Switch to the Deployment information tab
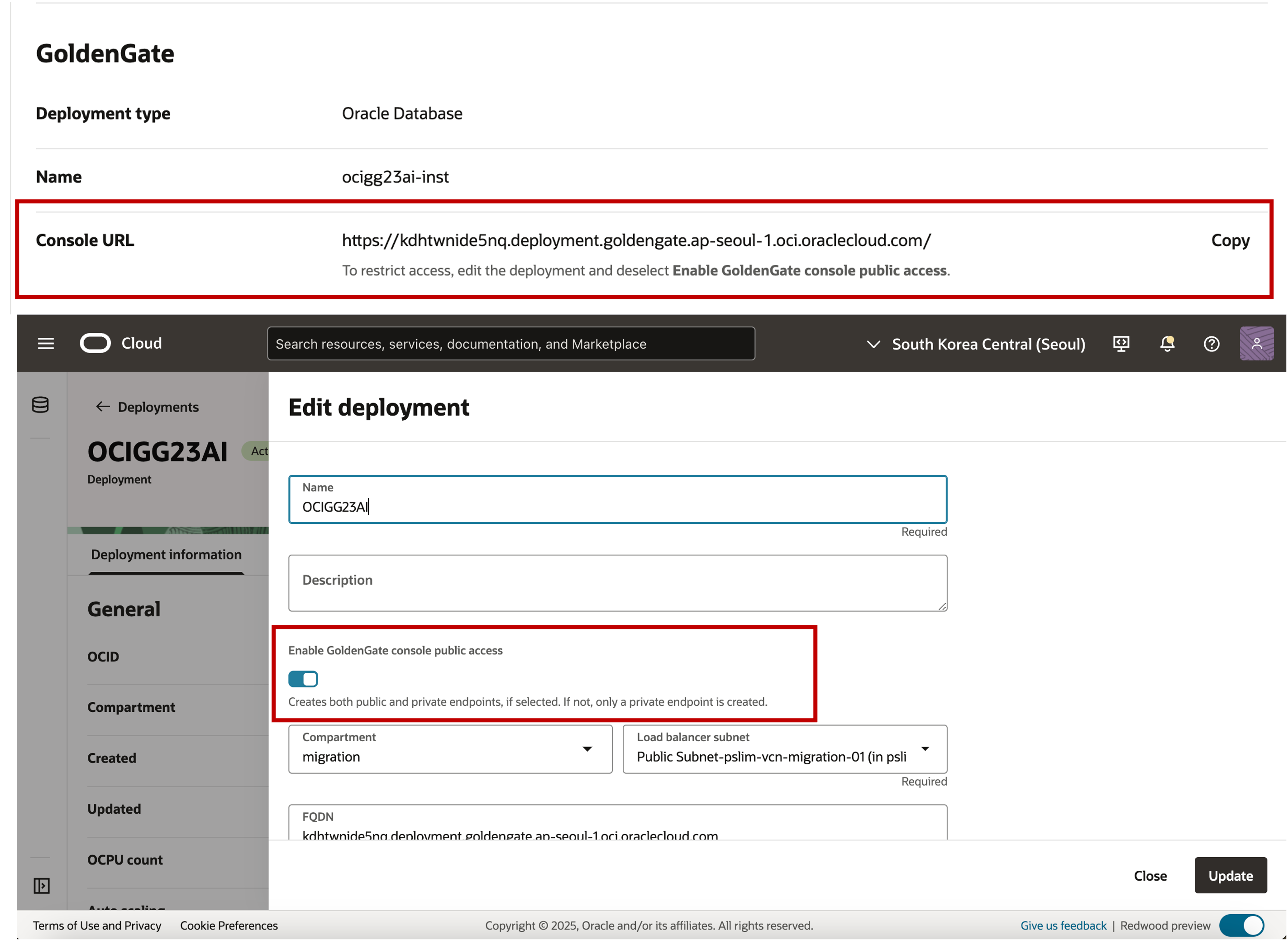1288x940 pixels. (x=166, y=555)
